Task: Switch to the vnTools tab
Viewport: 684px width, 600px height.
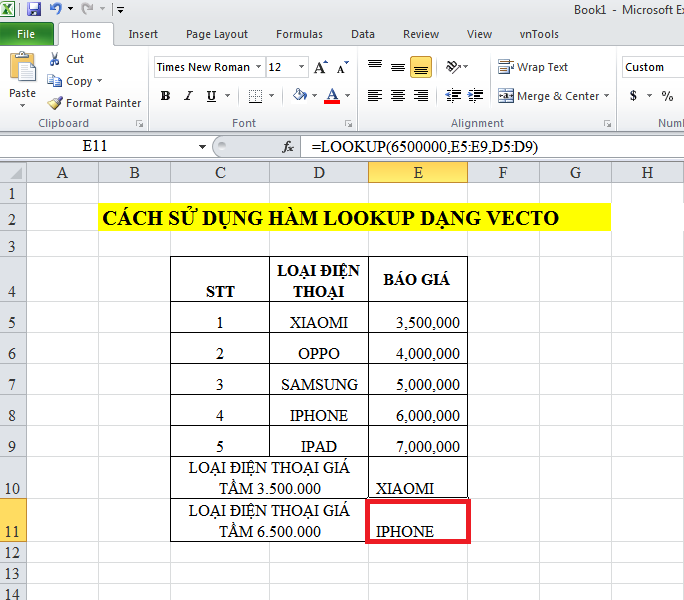Action: tap(539, 34)
